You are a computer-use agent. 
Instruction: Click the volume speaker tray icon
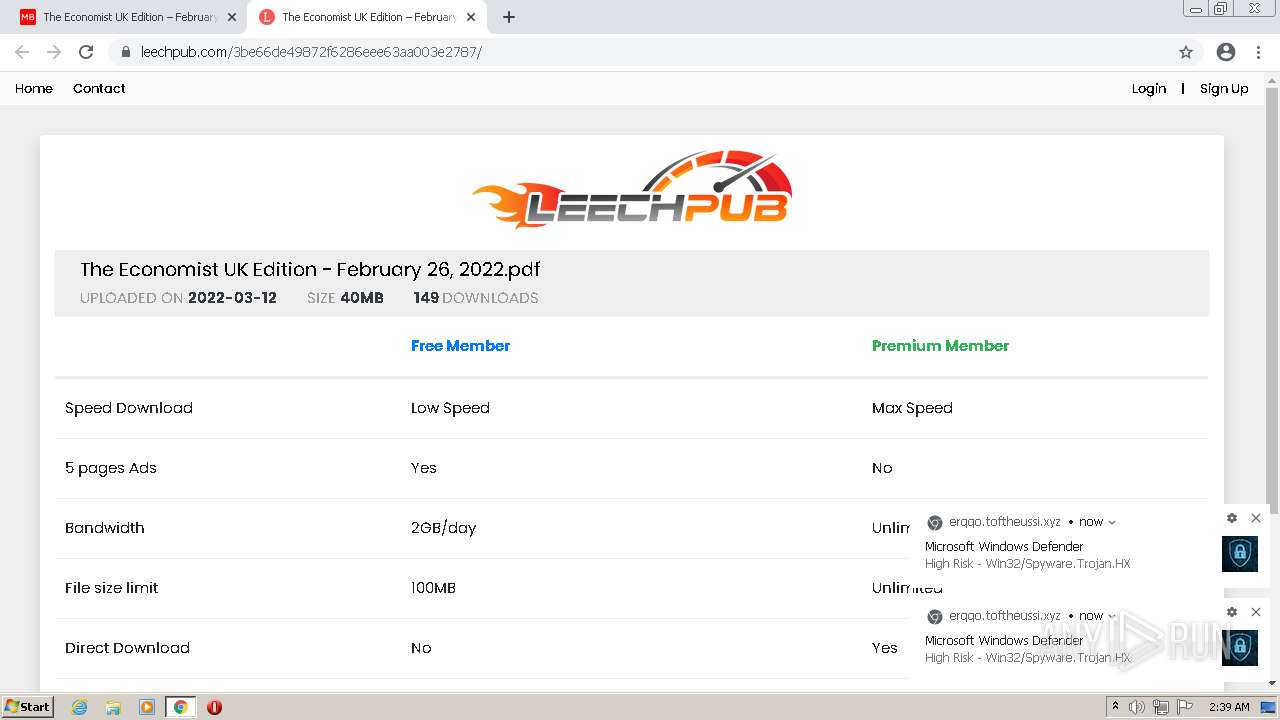click(1137, 707)
